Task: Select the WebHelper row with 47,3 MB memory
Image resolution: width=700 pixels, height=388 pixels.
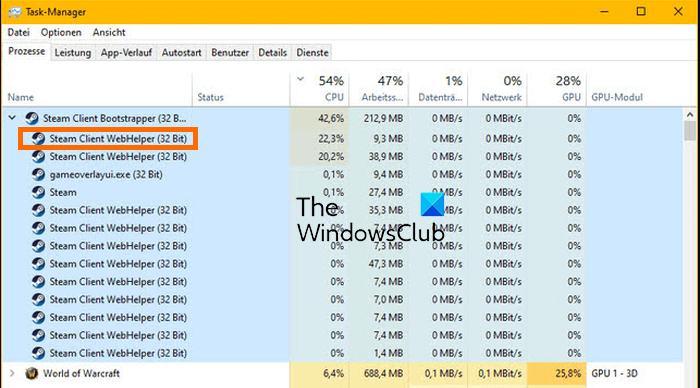Action: [x=118, y=264]
